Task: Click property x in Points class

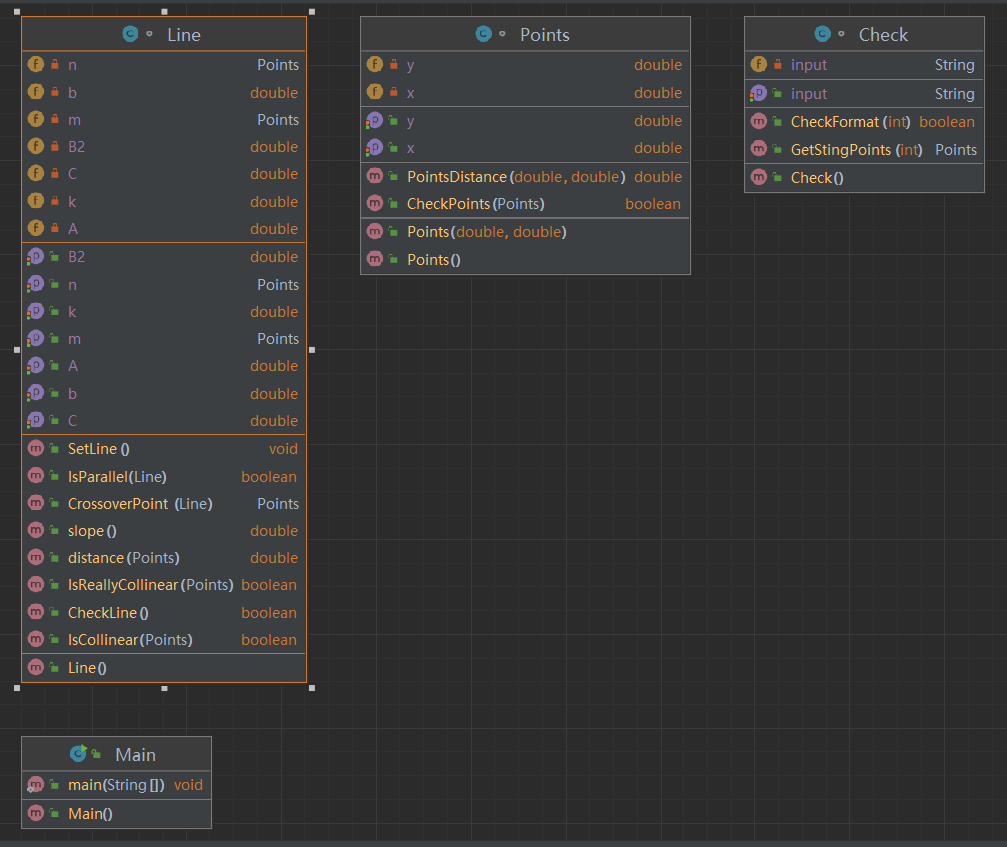Action: (x=410, y=148)
